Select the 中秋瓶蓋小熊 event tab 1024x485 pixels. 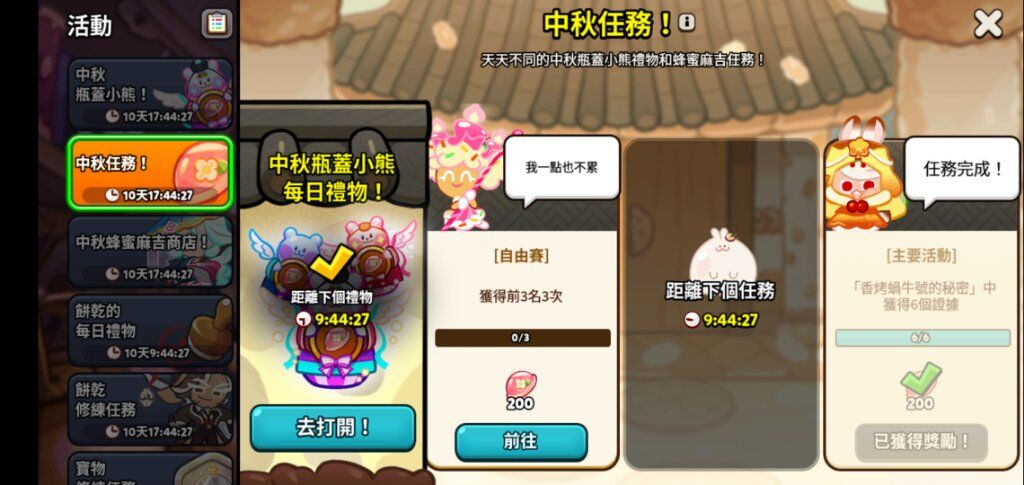150,95
